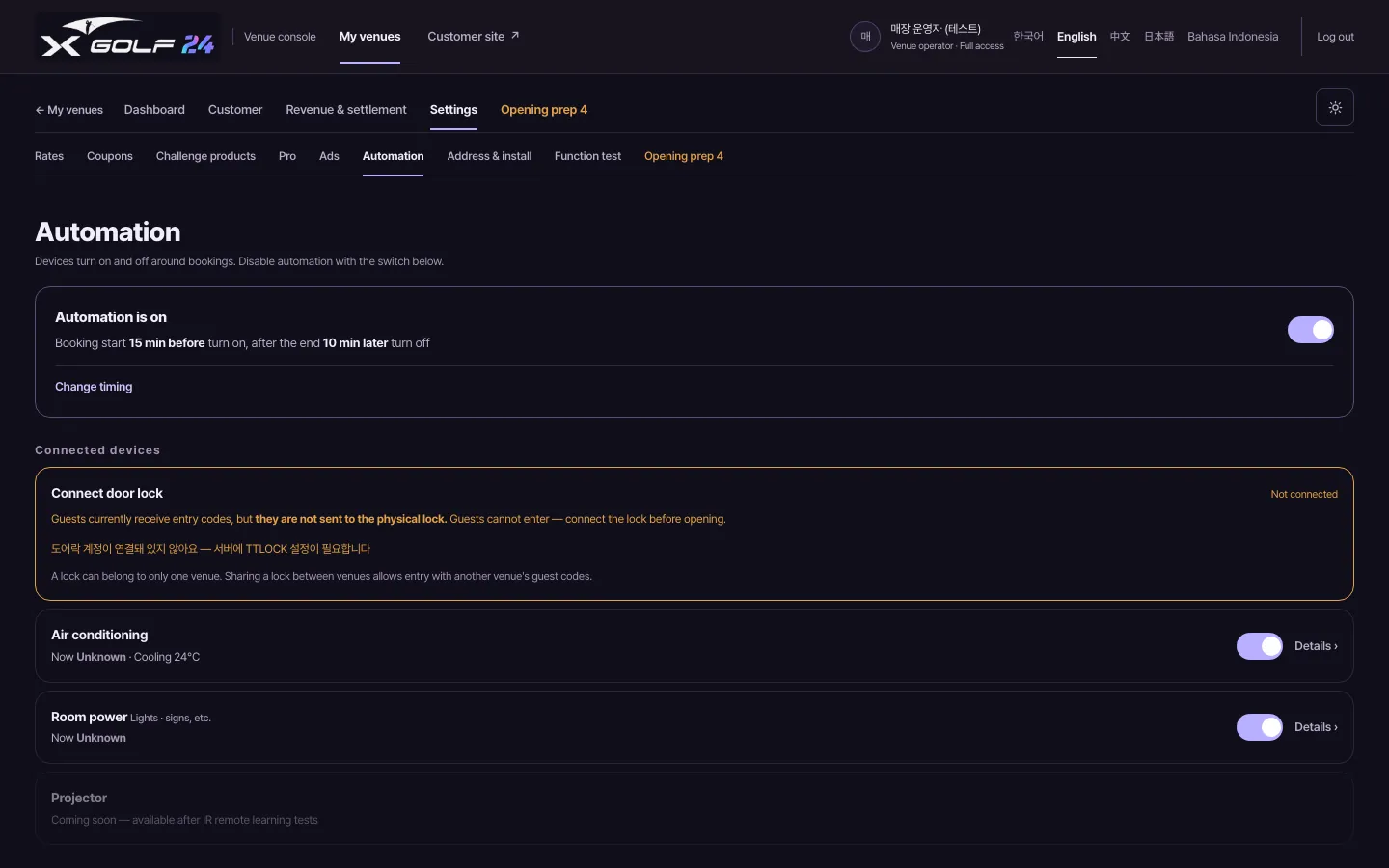Select Bahasa Indonesia language
The width and height of the screenshot is (1389, 868).
[1233, 37]
